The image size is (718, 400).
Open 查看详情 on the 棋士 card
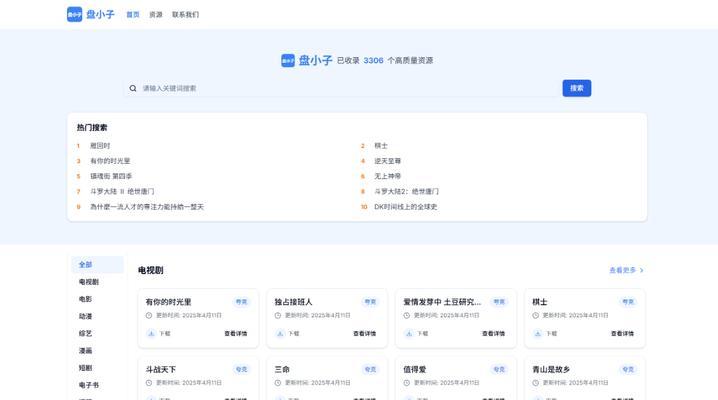click(622, 334)
